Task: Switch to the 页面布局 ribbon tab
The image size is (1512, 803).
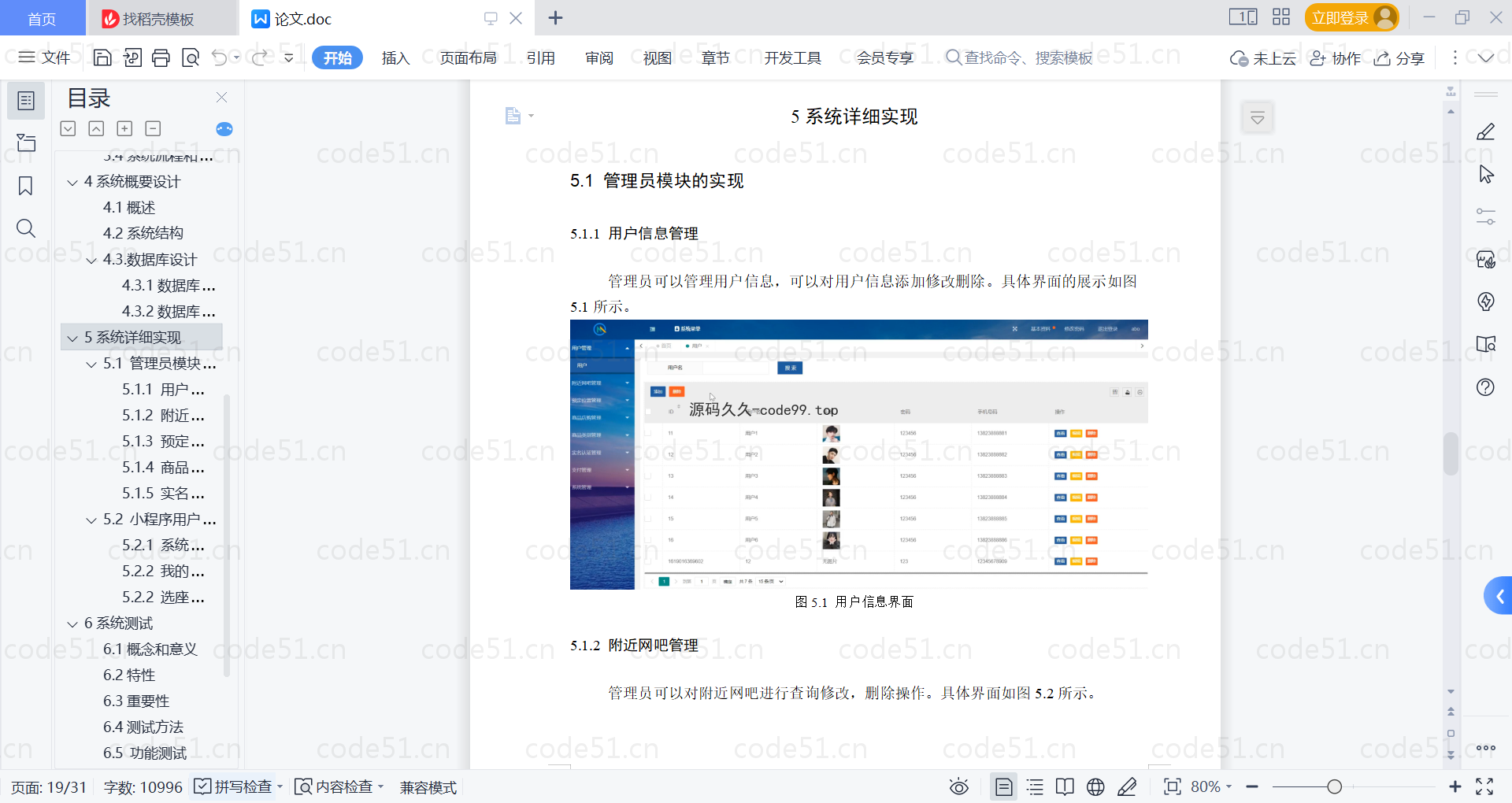Action: [x=468, y=57]
